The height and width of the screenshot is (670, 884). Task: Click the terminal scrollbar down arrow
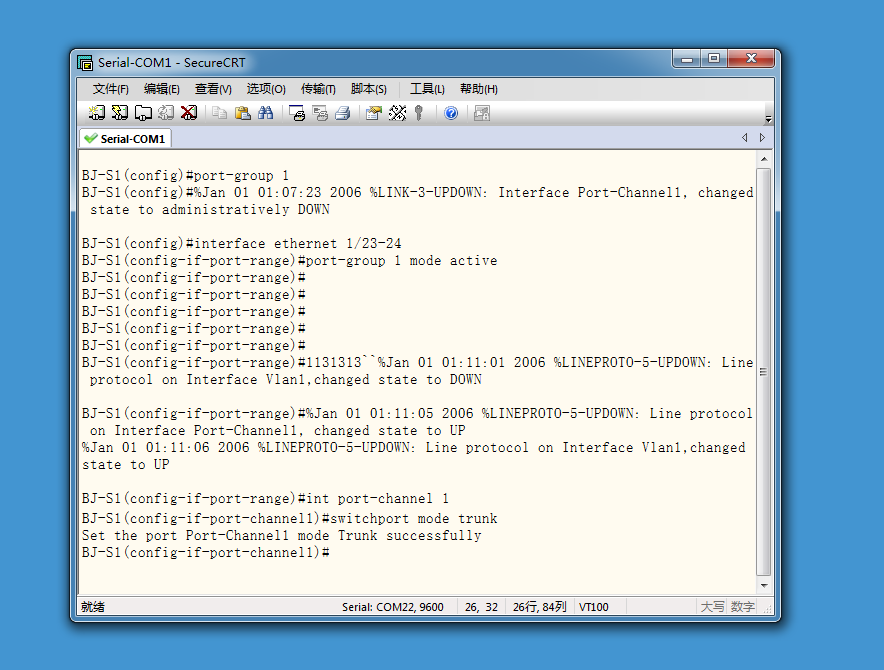(x=764, y=585)
